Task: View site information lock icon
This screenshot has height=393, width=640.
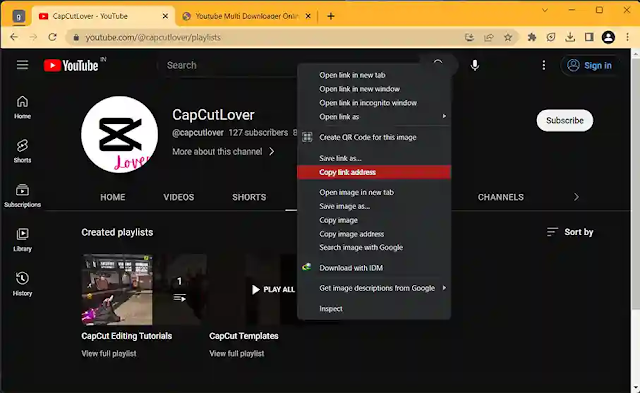Action: point(76,38)
